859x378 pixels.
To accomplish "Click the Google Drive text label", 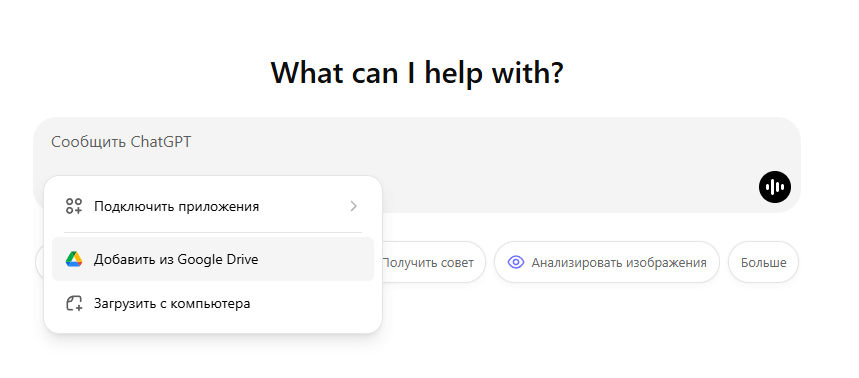I will (x=217, y=259).
